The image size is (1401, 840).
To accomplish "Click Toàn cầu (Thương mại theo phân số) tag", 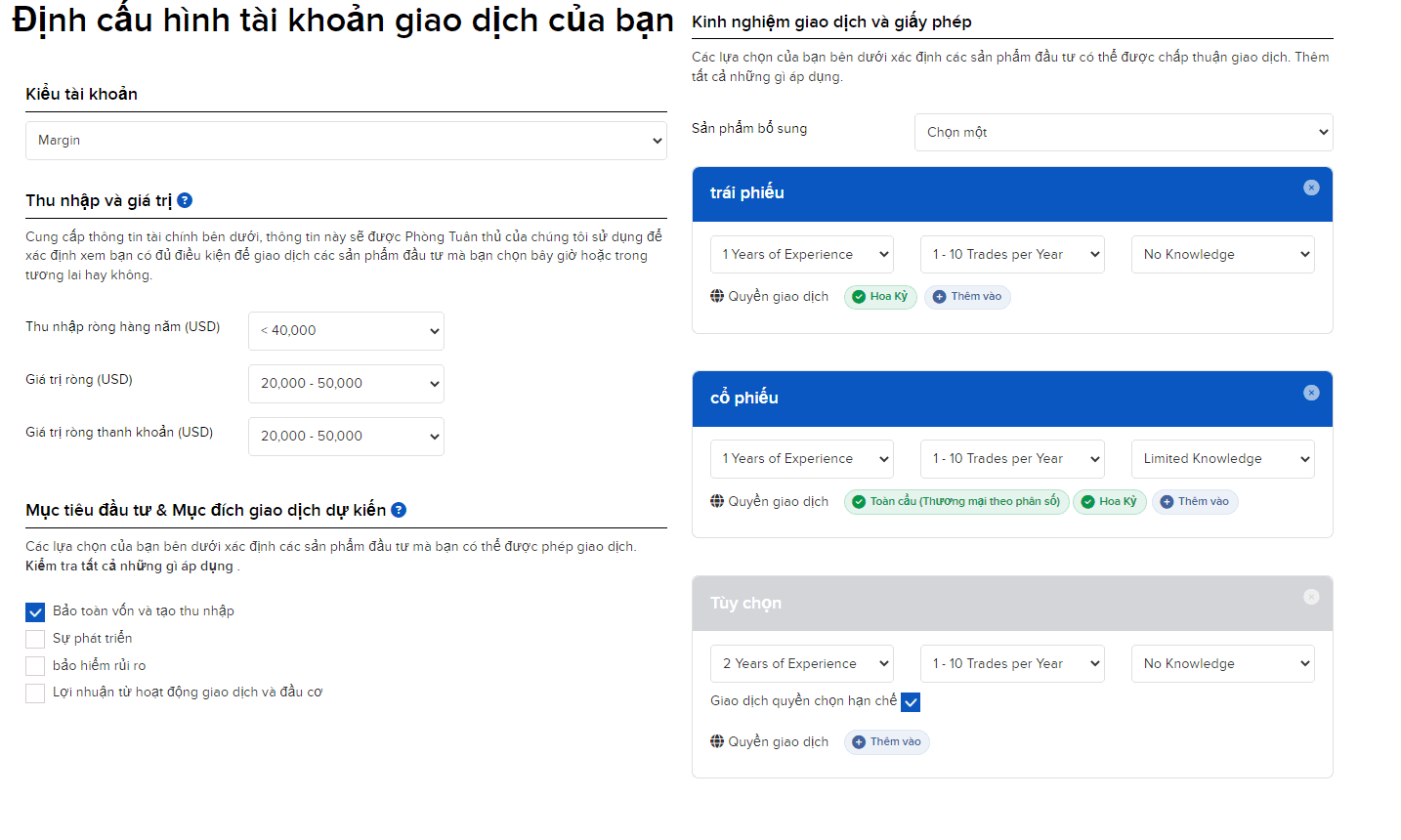I will [x=956, y=502].
